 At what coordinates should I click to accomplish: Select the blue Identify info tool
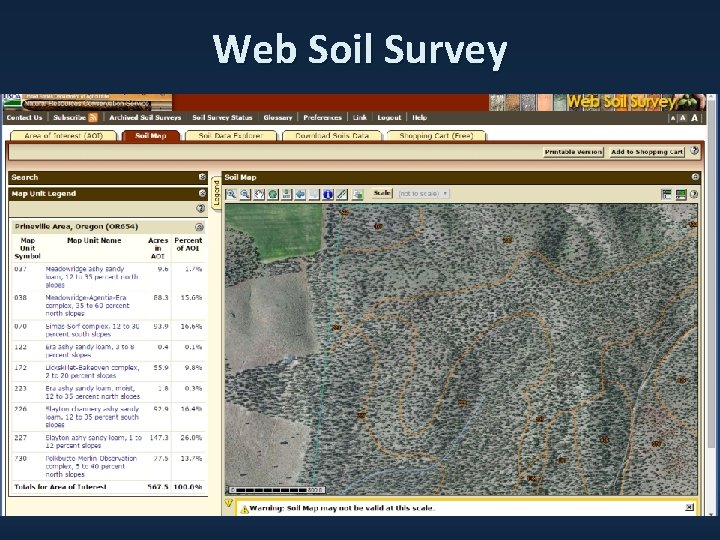pos(328,194)
